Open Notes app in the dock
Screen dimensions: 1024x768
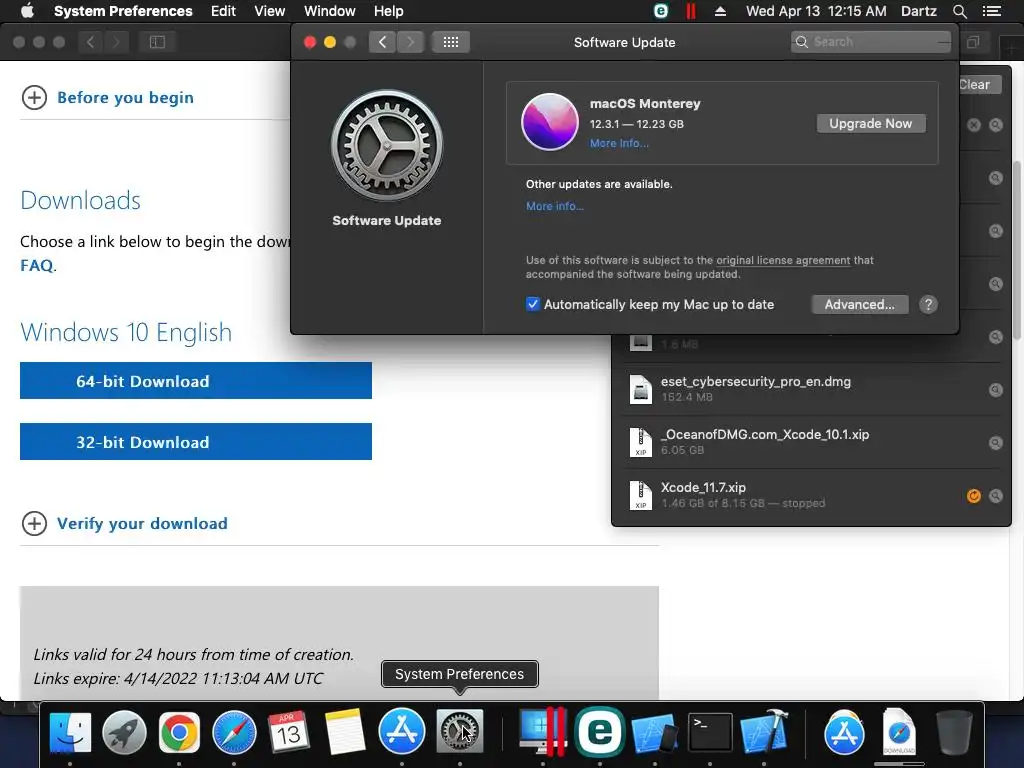click(x=345, y=732)
